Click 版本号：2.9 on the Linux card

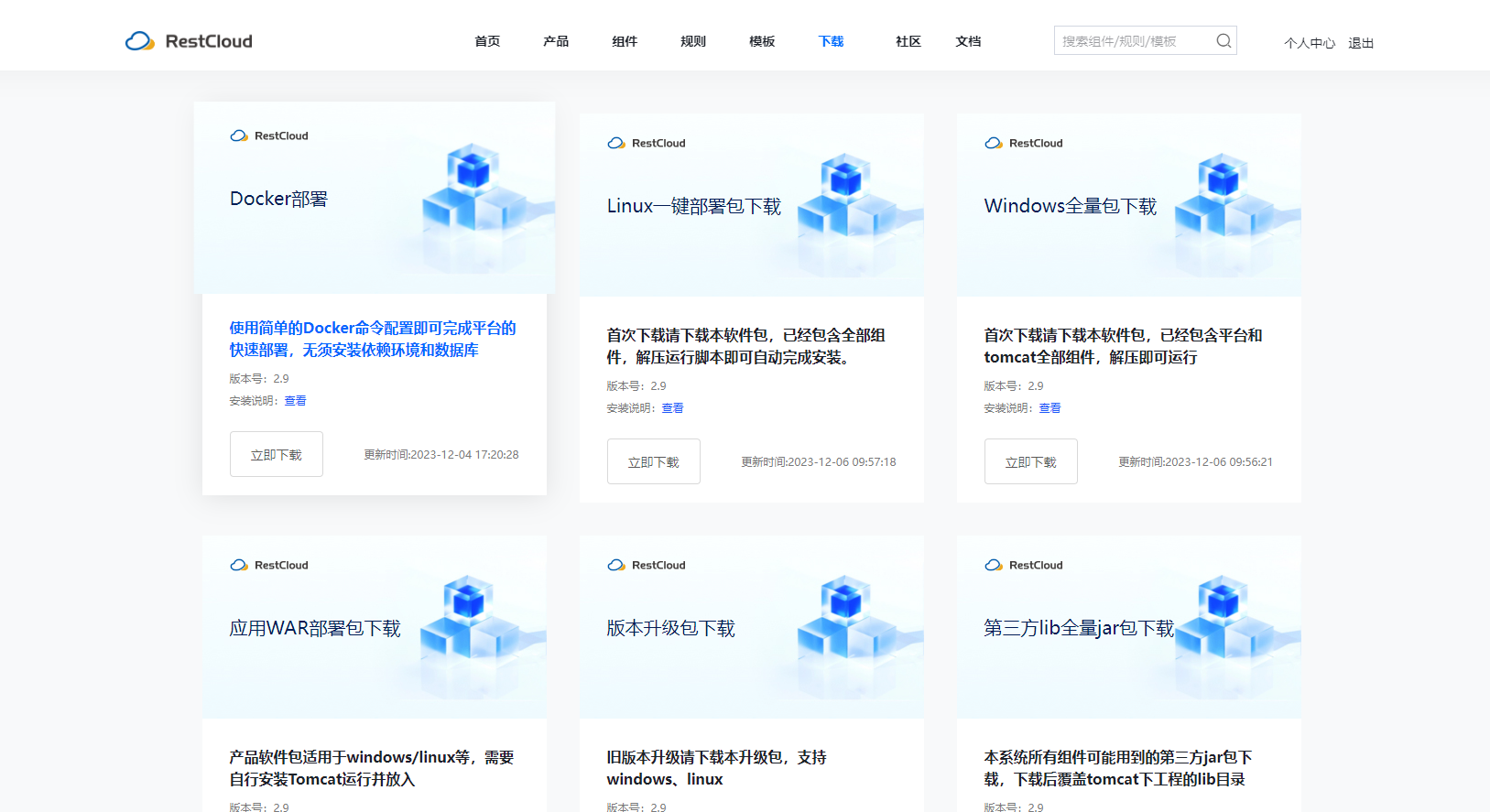636,385
